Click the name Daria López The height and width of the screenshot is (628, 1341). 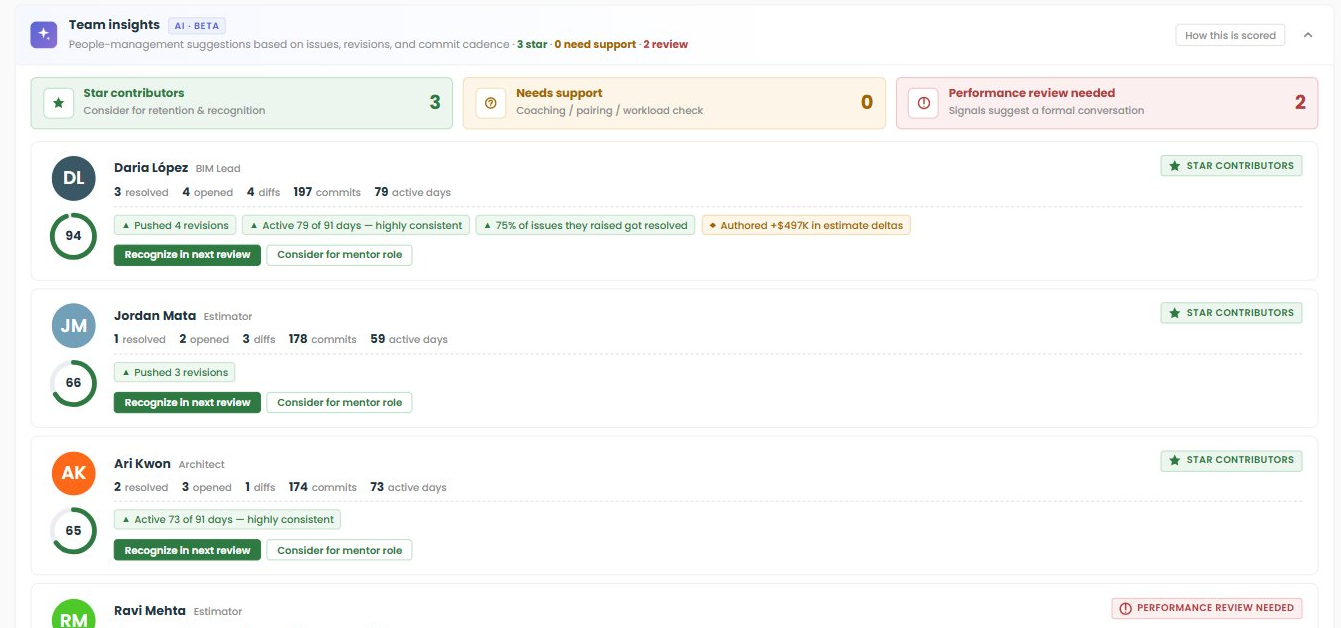point(151,167)
